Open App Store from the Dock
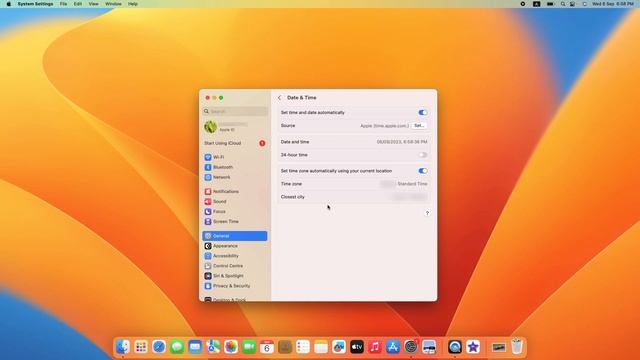Screen dimensions: 640x360 tap(393, 347)
